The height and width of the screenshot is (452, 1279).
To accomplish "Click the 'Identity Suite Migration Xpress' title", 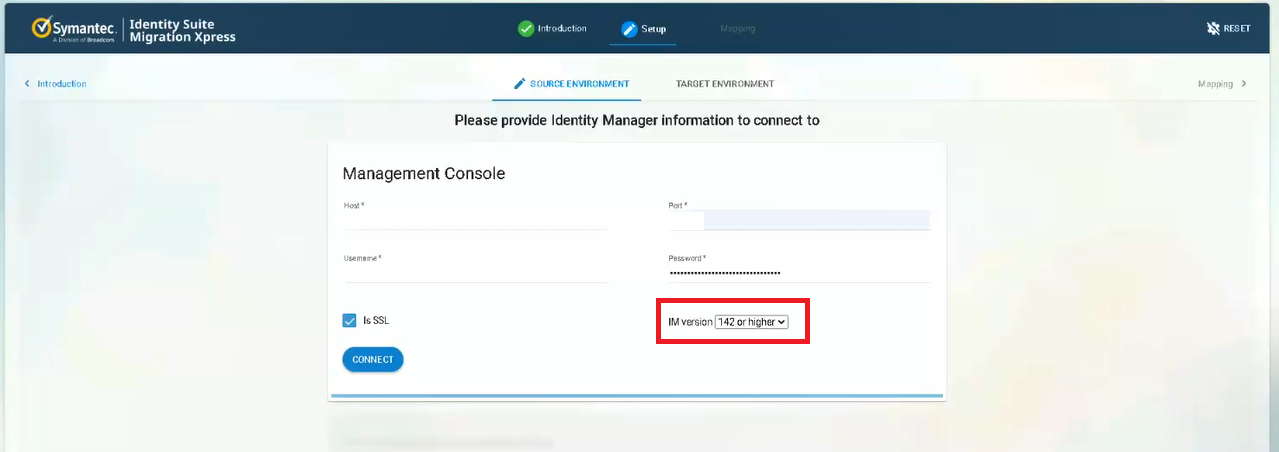I will point(183,31).
